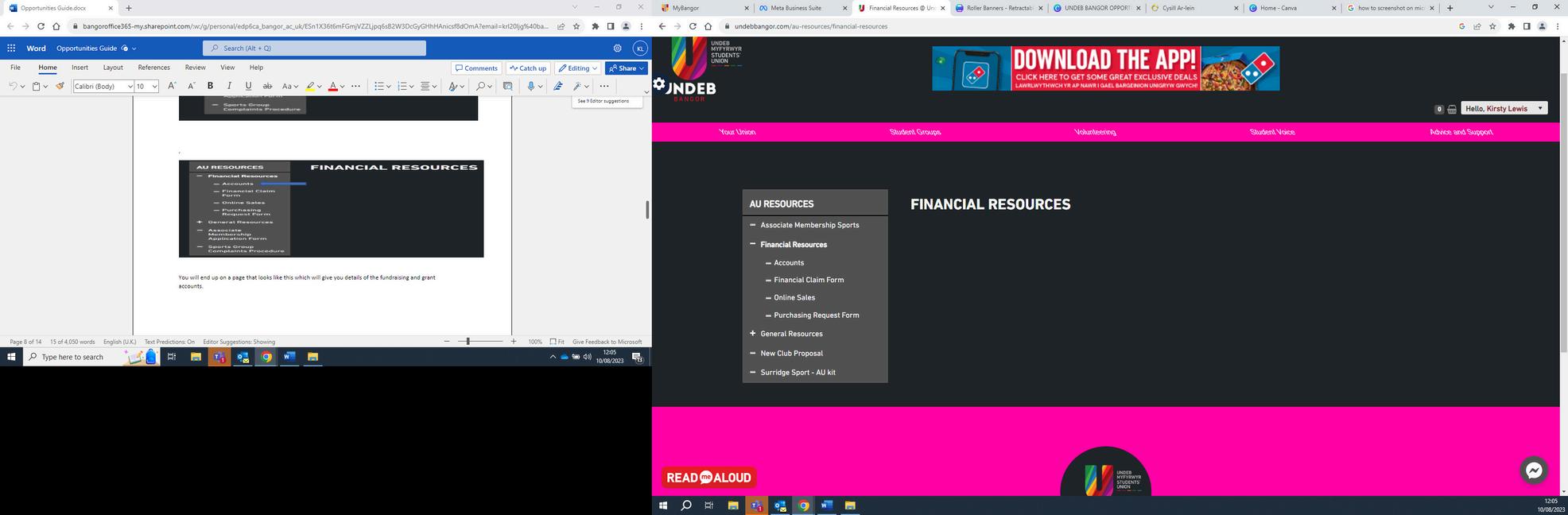This screenshot has height=515, width=1568.
Task: Click the Fit page button in status bar
Action: 557,342
